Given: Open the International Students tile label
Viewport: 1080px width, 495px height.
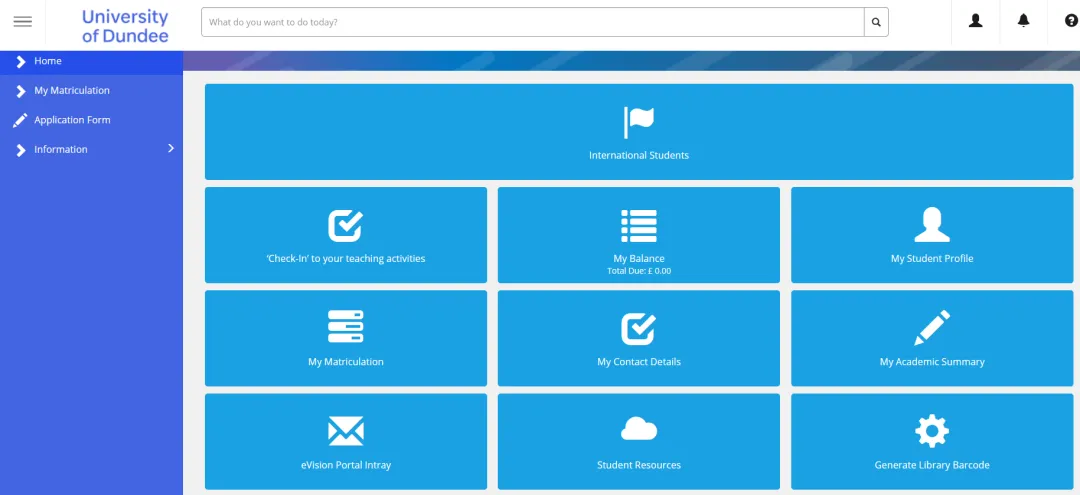Looking at the screenshot, I should coord(638,156).
